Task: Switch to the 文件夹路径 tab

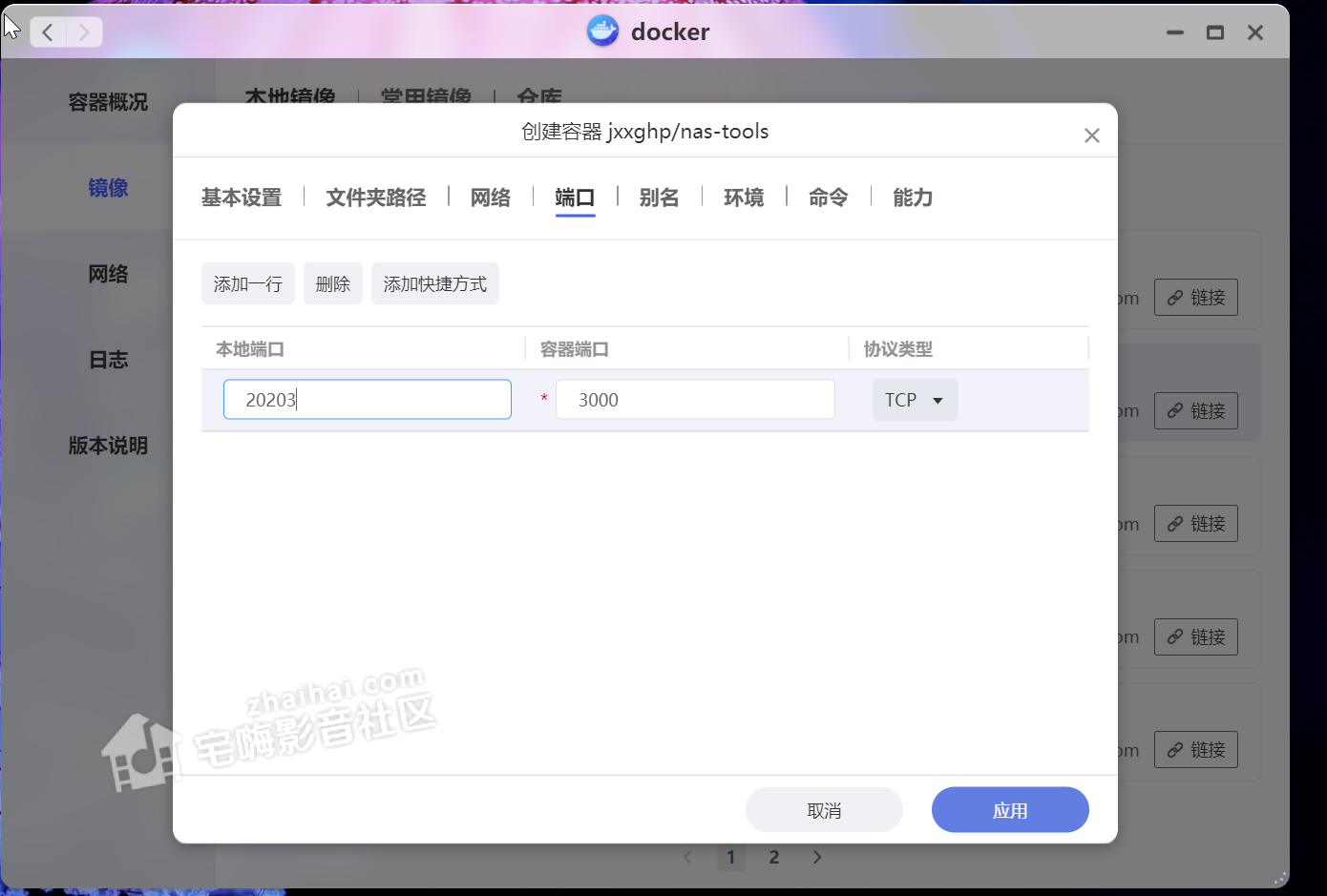Action: (376, 198)
